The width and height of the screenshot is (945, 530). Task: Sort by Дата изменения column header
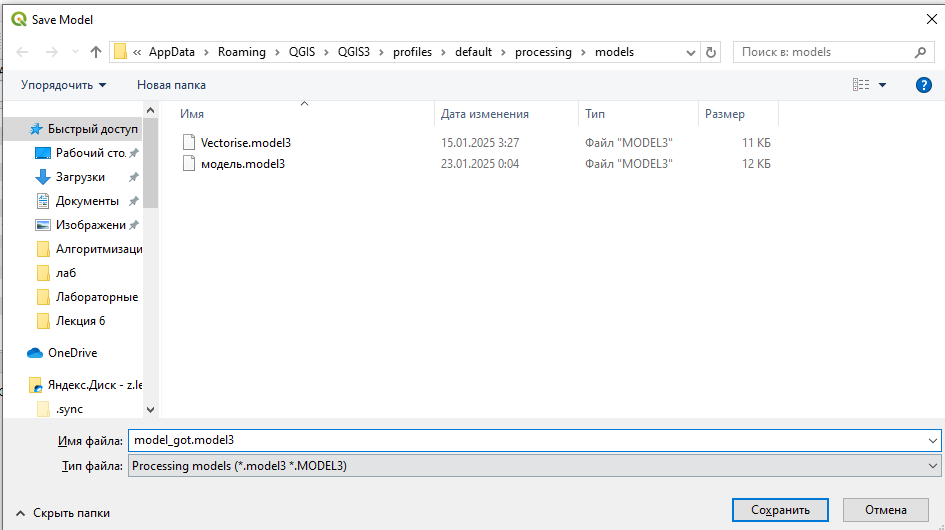[x=485, y=114]
